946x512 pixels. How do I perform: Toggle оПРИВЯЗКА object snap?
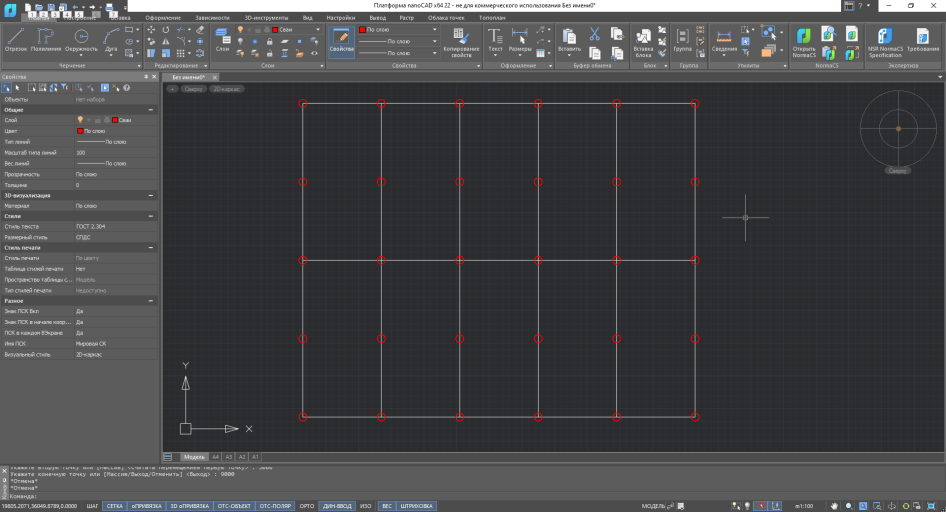[x=146, y=506]
